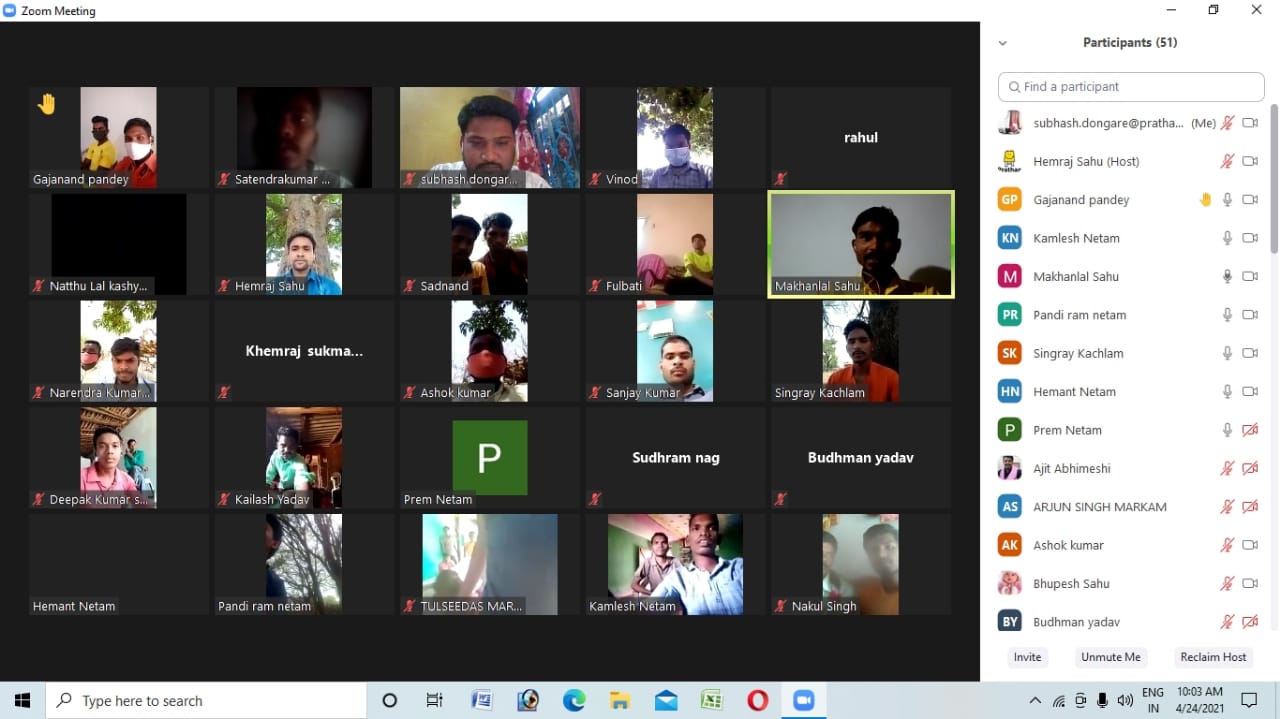Viewport: 1280px width, 719px height.
Task: Show hidden icons in system tray
Action: click(1035, 701)
